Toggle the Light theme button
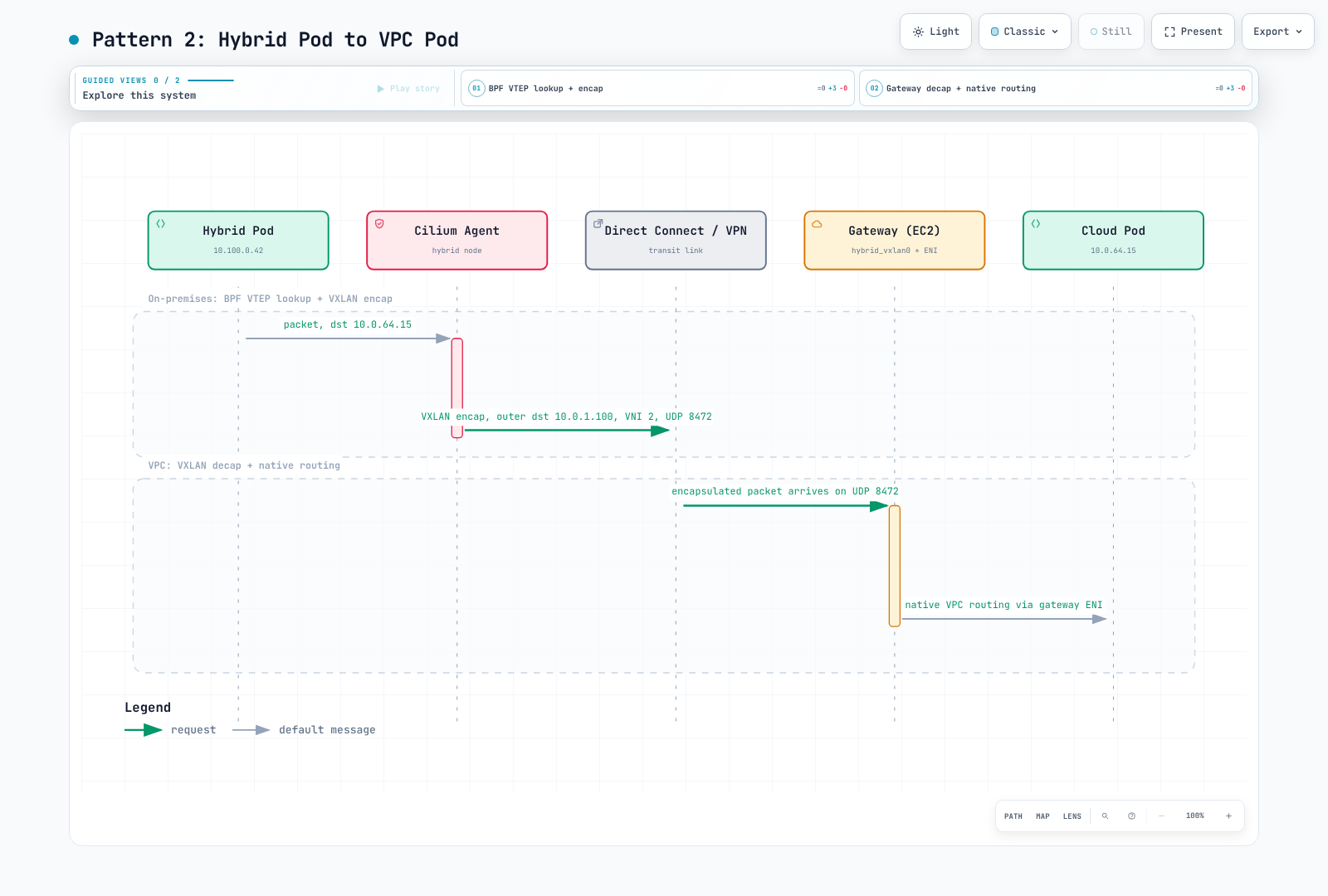1328x896 pixels. tap(935, 32)
